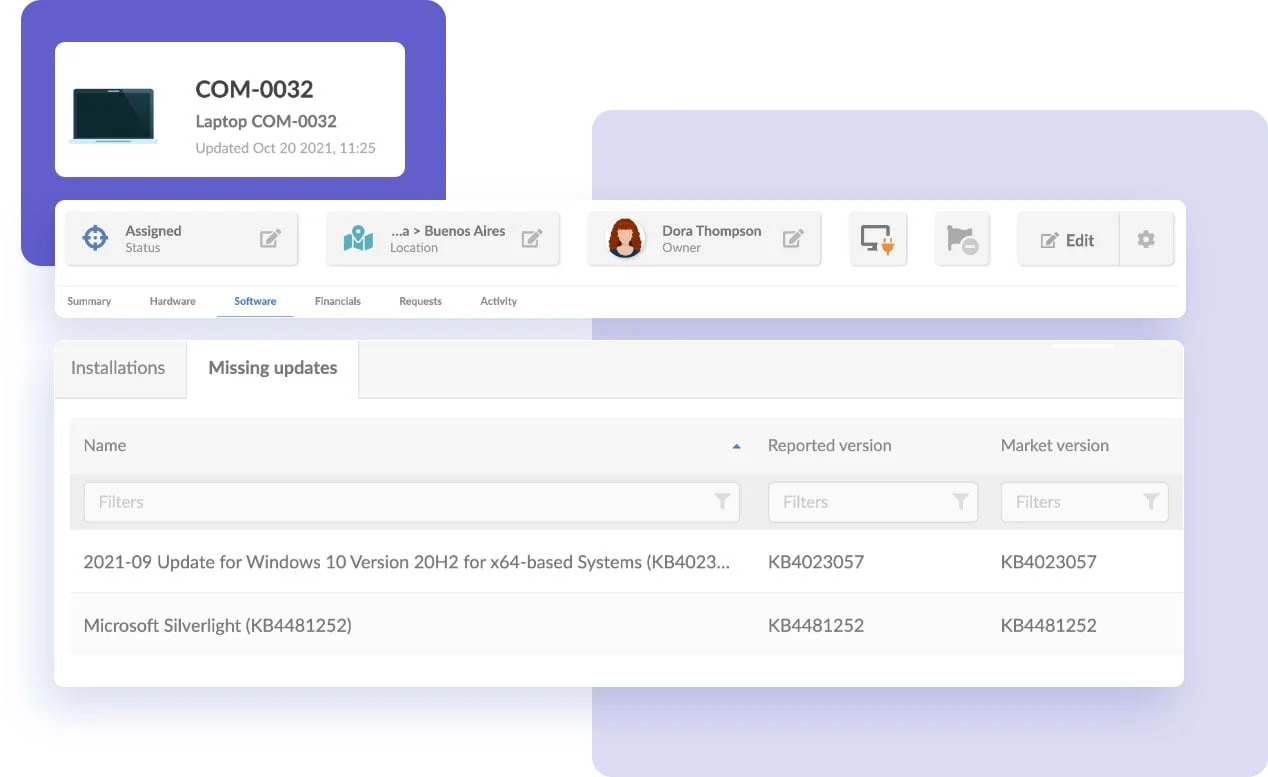1268x777 pixels.
Task: Click the map location icon
Action: (x=358, y=239)
